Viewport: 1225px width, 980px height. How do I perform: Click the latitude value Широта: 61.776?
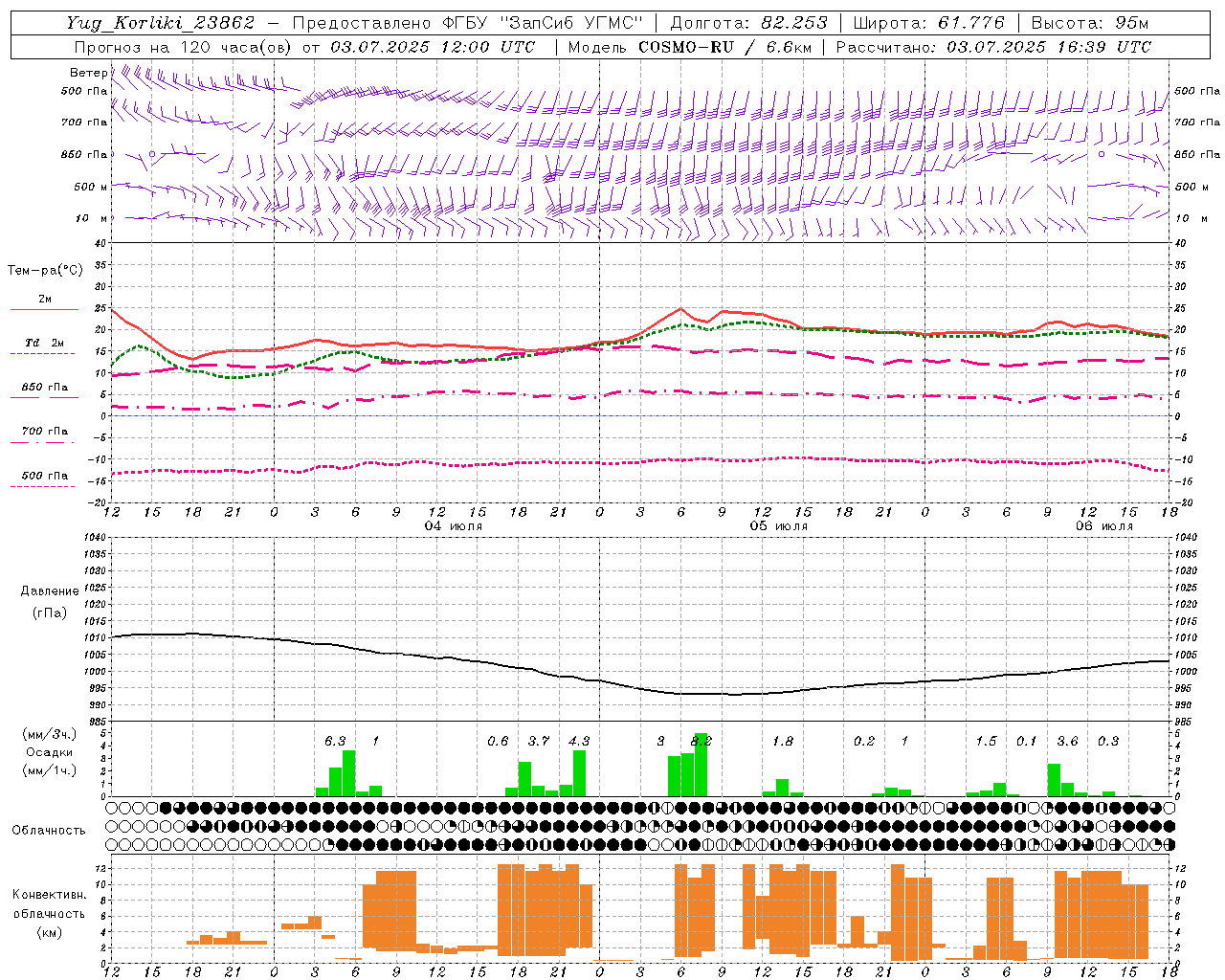[928, 23]
